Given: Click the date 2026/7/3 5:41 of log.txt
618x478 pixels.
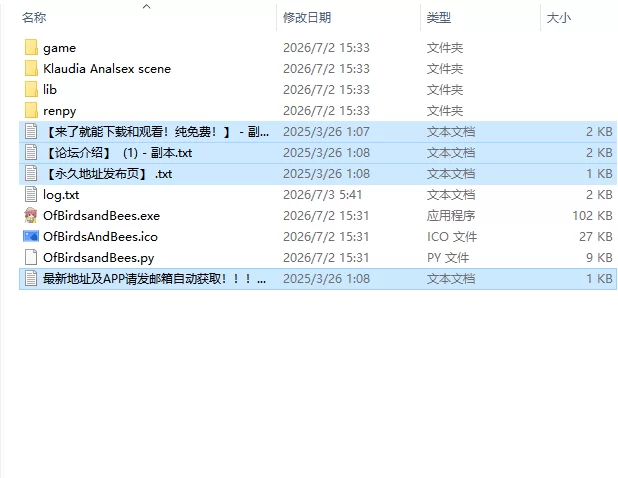Looking at the screenshot, I should click(322, 195).
